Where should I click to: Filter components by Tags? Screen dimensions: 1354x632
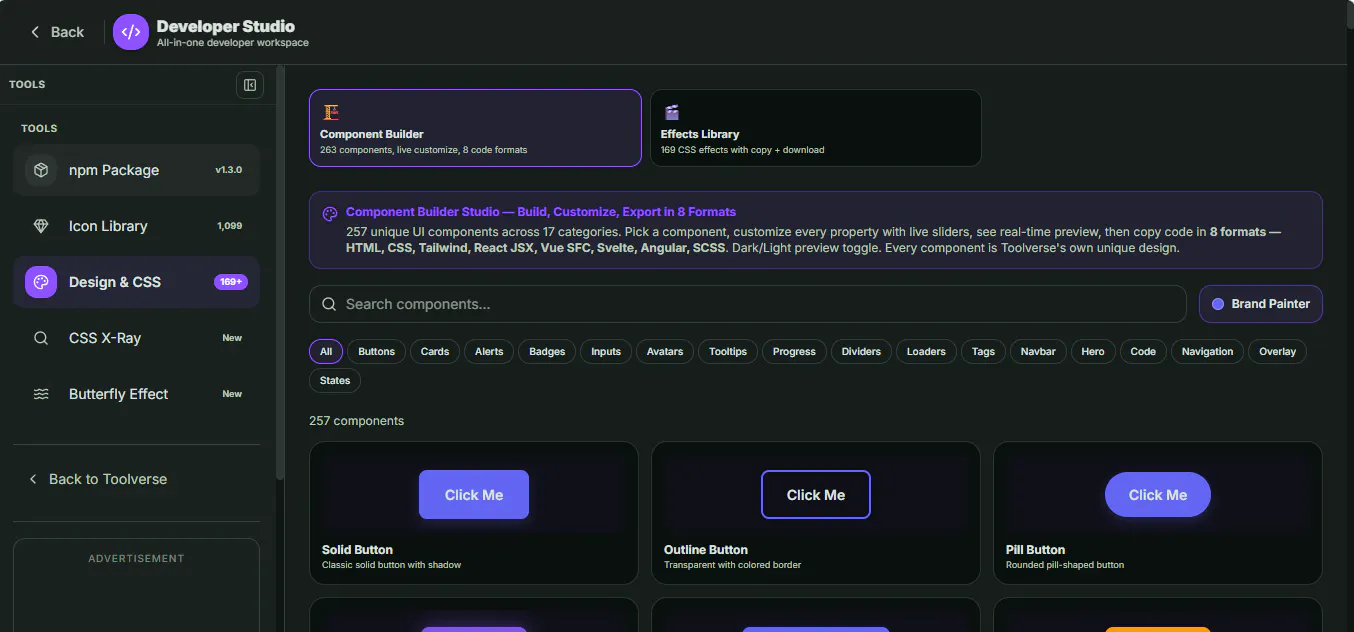(x=983, y=352)
